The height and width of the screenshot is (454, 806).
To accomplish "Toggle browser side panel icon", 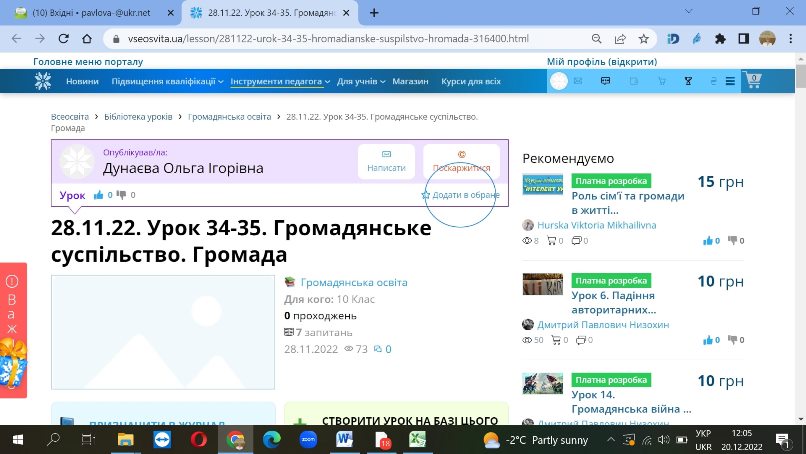I will click(743, 39).
